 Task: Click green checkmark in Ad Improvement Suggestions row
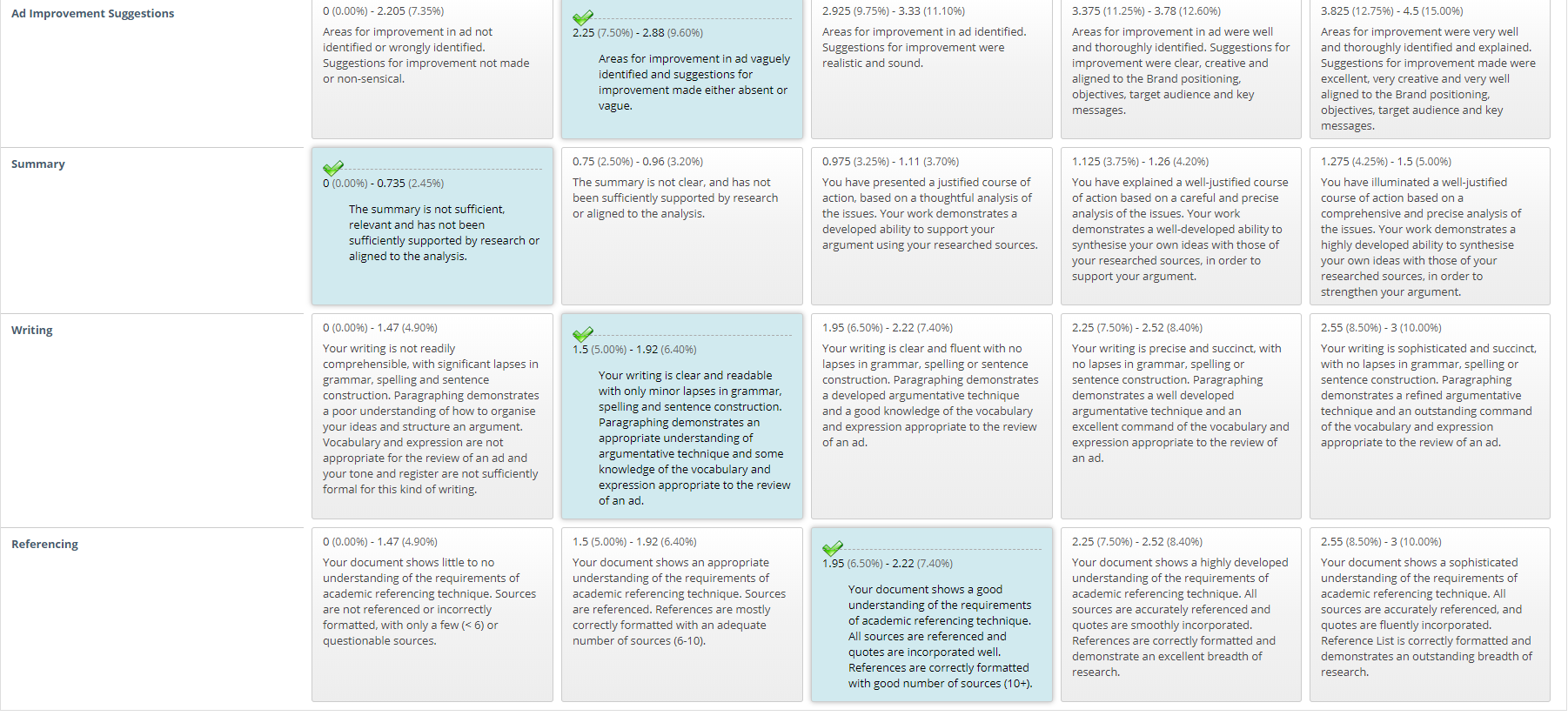(x=583, y=17)
